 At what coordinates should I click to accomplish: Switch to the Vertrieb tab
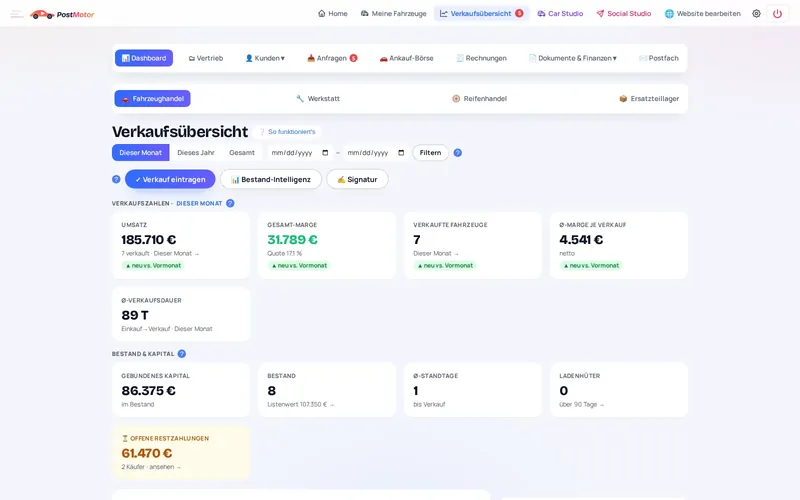(x=206, y=58)
